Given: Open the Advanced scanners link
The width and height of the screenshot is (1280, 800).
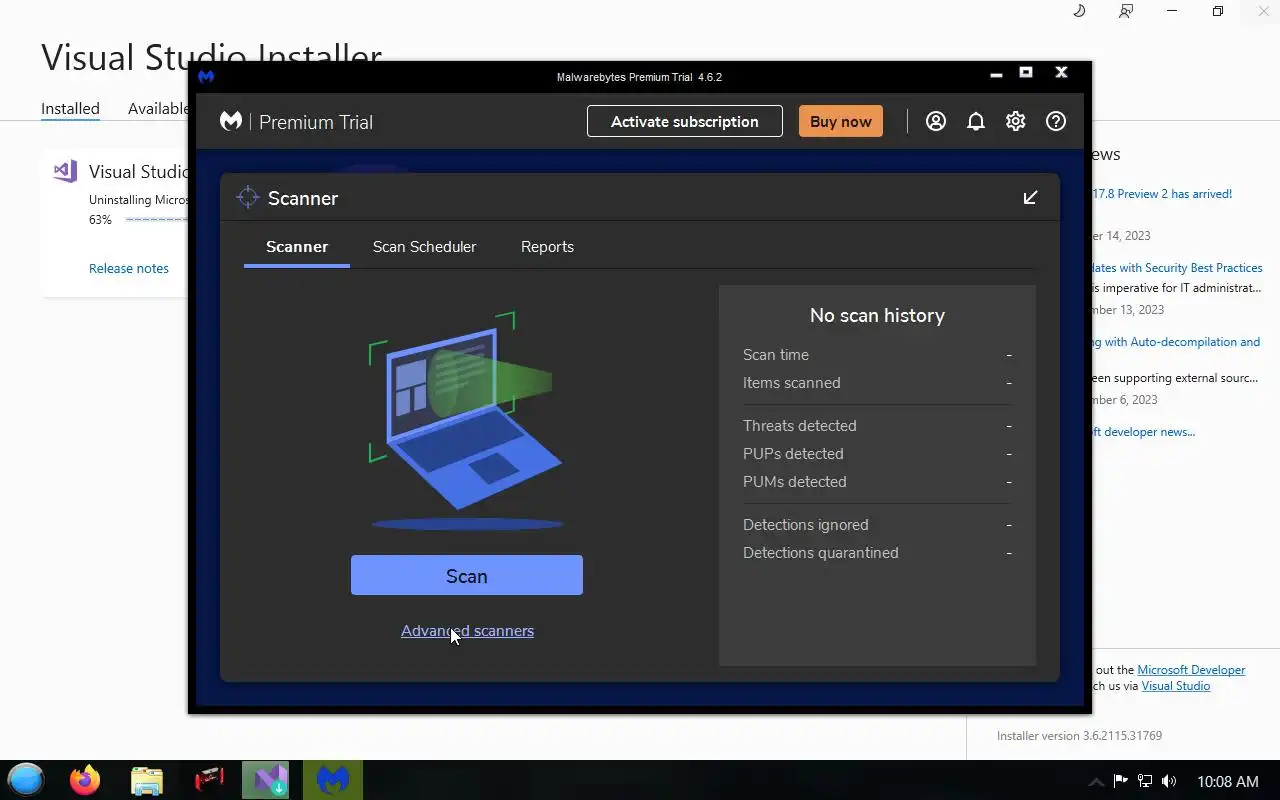Looking at the screenshot, I should [467, 630].
